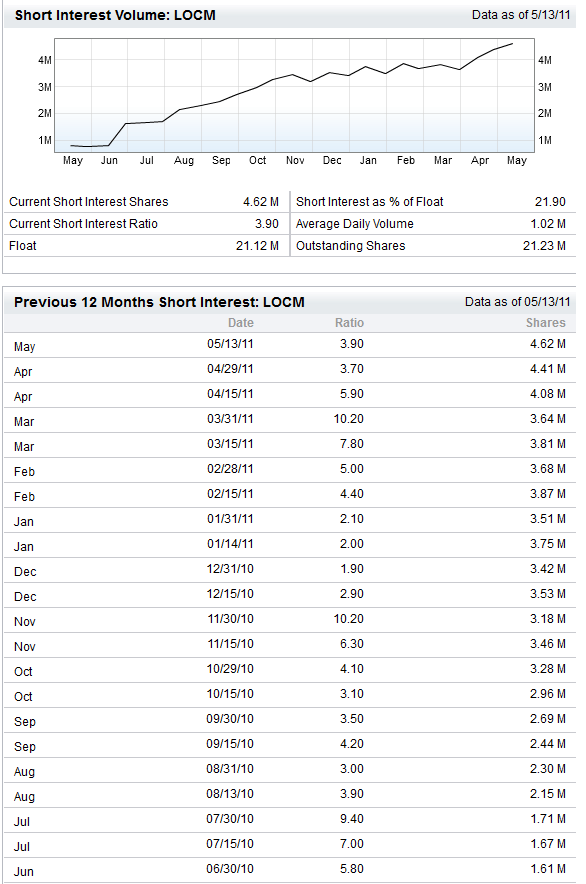Click the Current Short Interest Ratio label
This screenshot has height=884, width=586.
click(83, 224)
